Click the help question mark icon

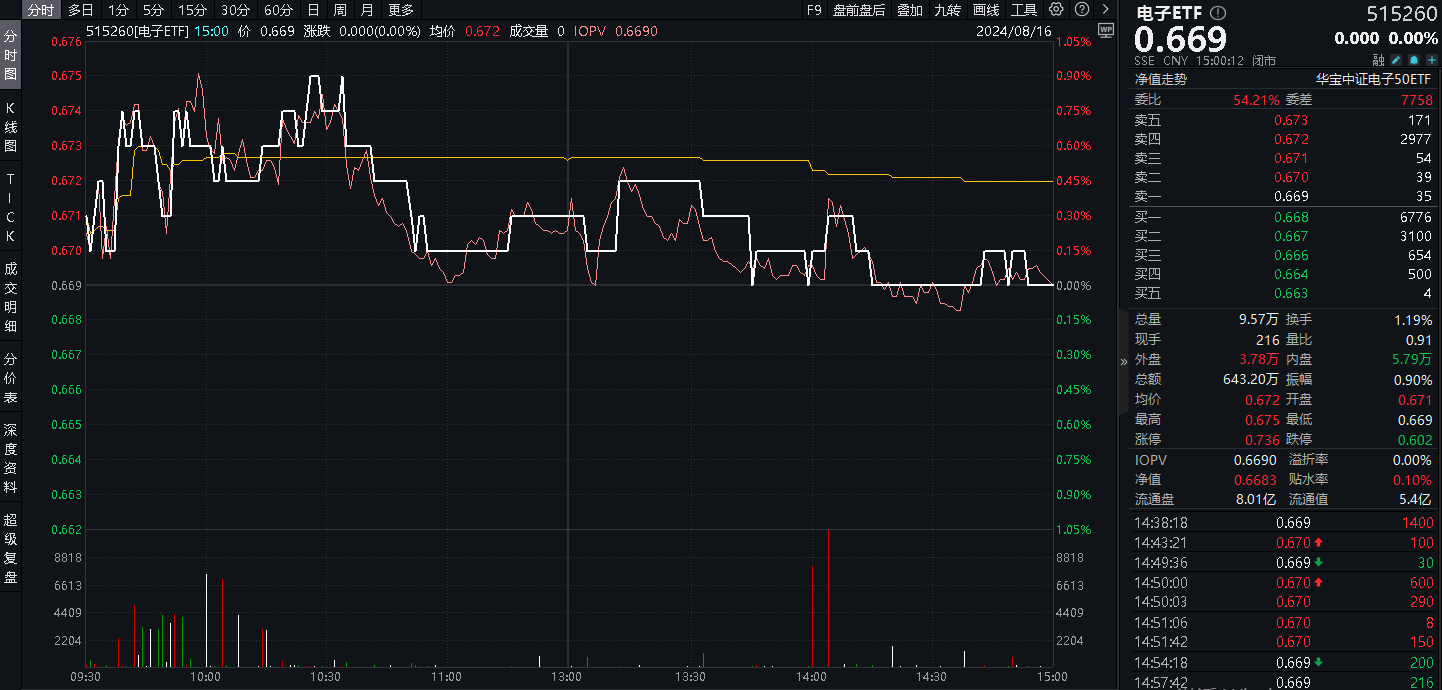1081,10
